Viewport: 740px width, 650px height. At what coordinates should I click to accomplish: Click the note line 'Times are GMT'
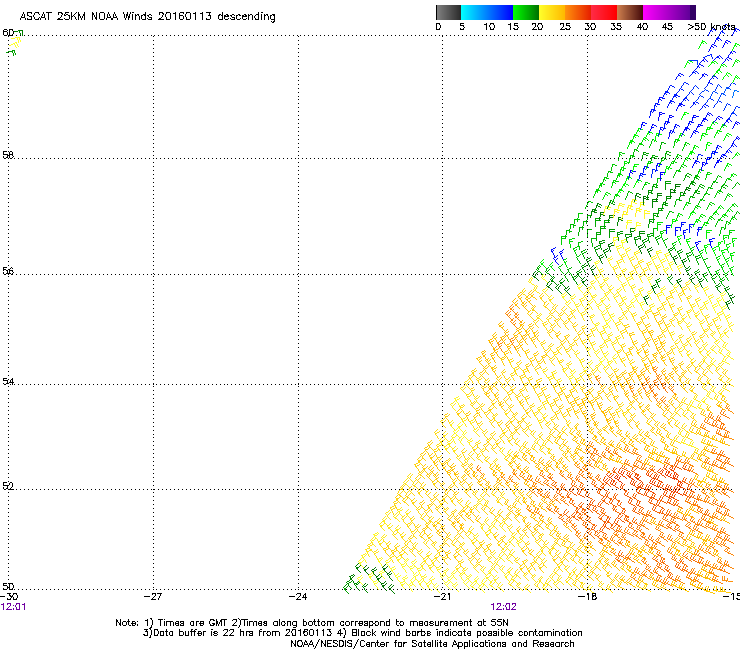[192, 623]
